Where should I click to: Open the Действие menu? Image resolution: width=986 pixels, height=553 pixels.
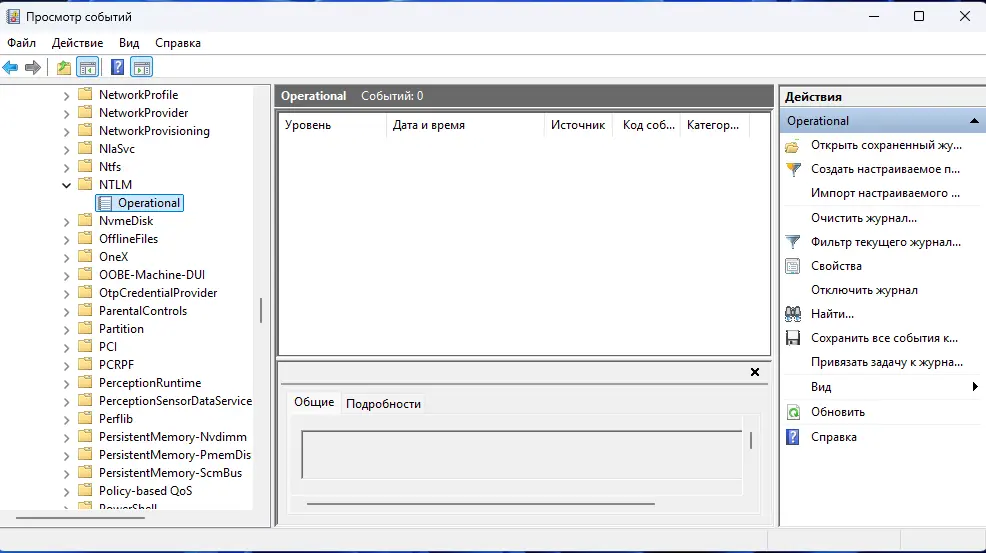tap(77, 43)
